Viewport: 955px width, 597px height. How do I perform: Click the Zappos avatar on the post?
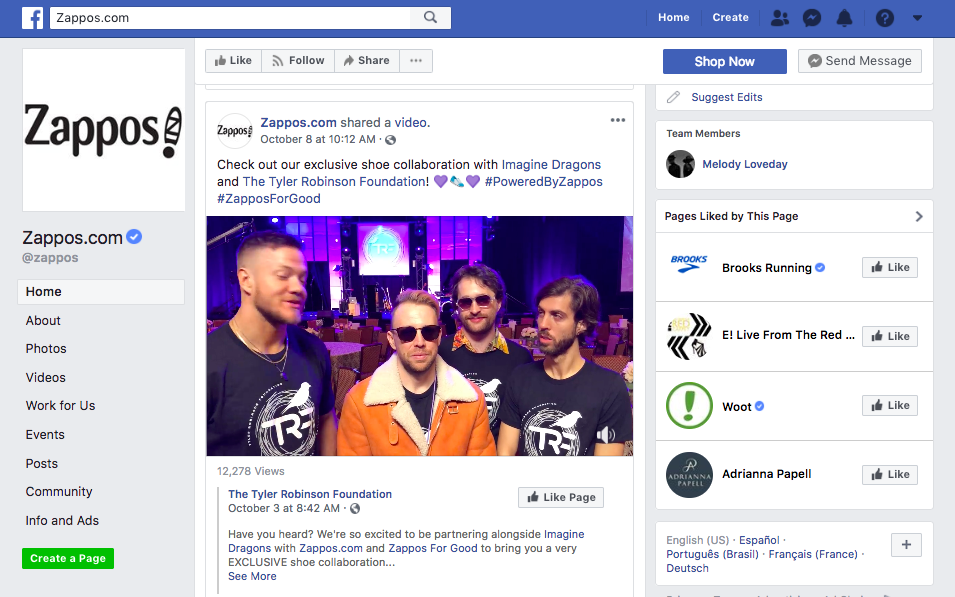234,130
